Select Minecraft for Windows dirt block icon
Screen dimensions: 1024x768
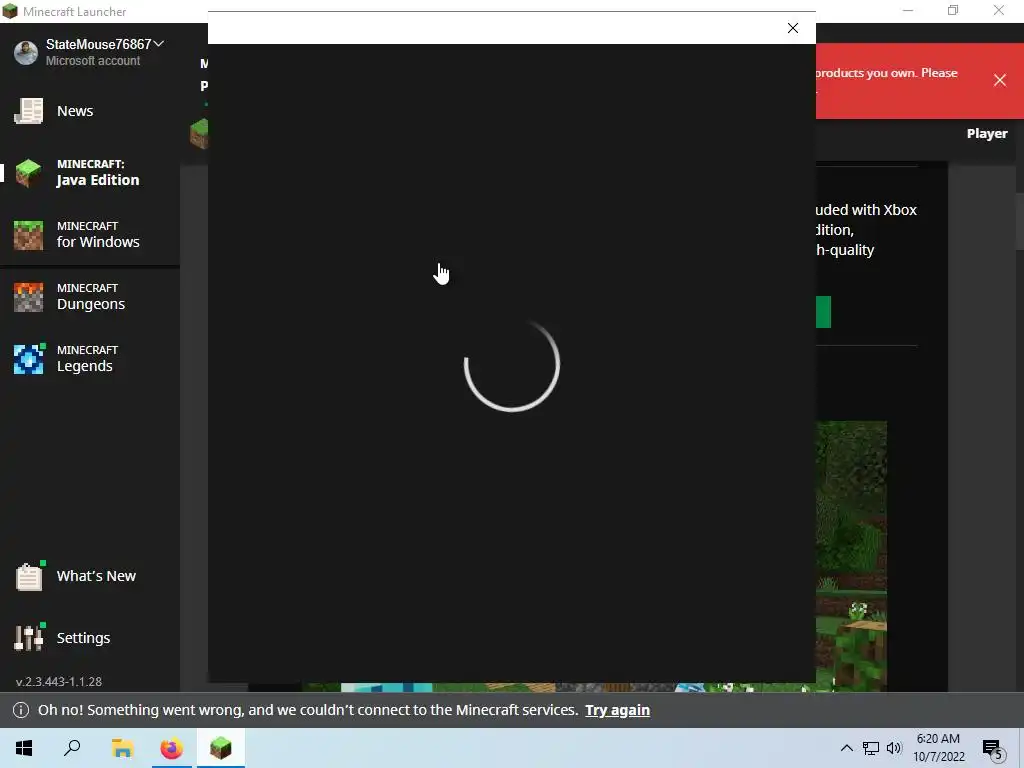click(x=29, y=235)
